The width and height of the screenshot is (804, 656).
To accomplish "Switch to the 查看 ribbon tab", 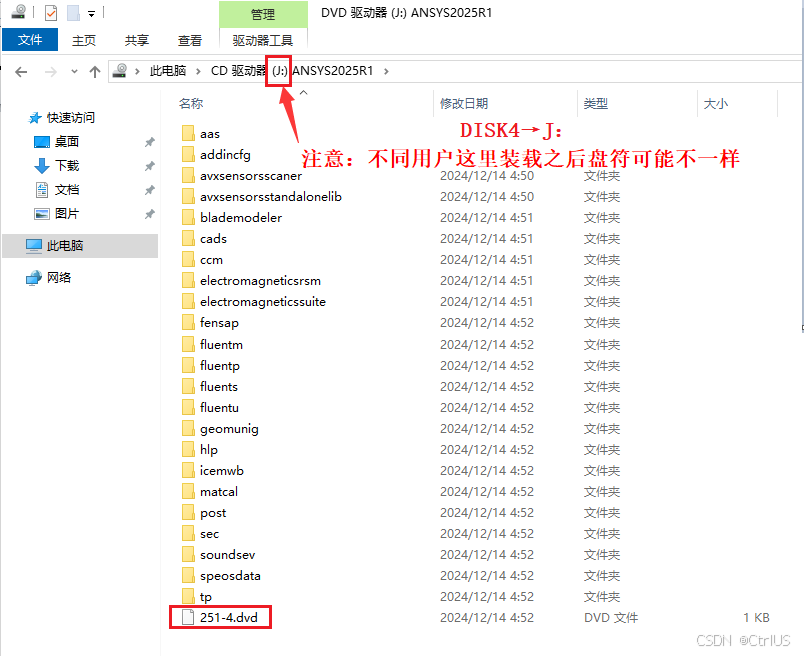I will coord(190,41).
